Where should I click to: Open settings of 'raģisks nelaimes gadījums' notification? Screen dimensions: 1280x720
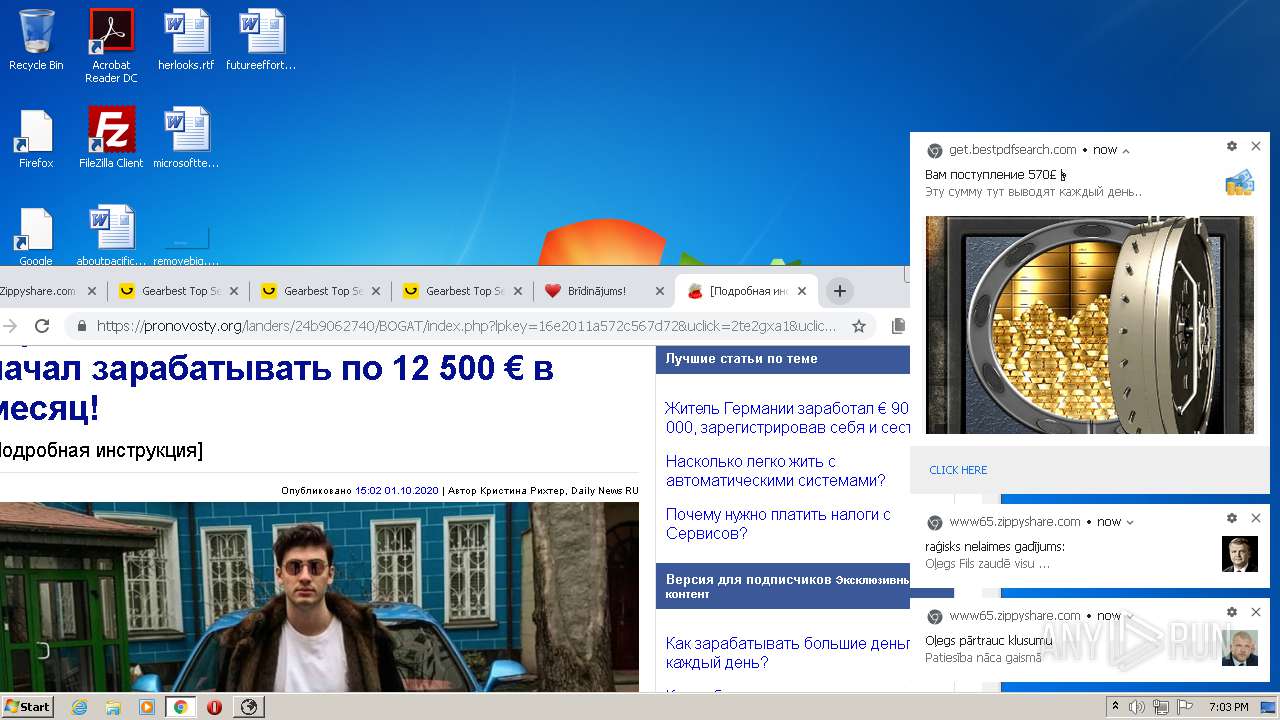pos(1232,518)
